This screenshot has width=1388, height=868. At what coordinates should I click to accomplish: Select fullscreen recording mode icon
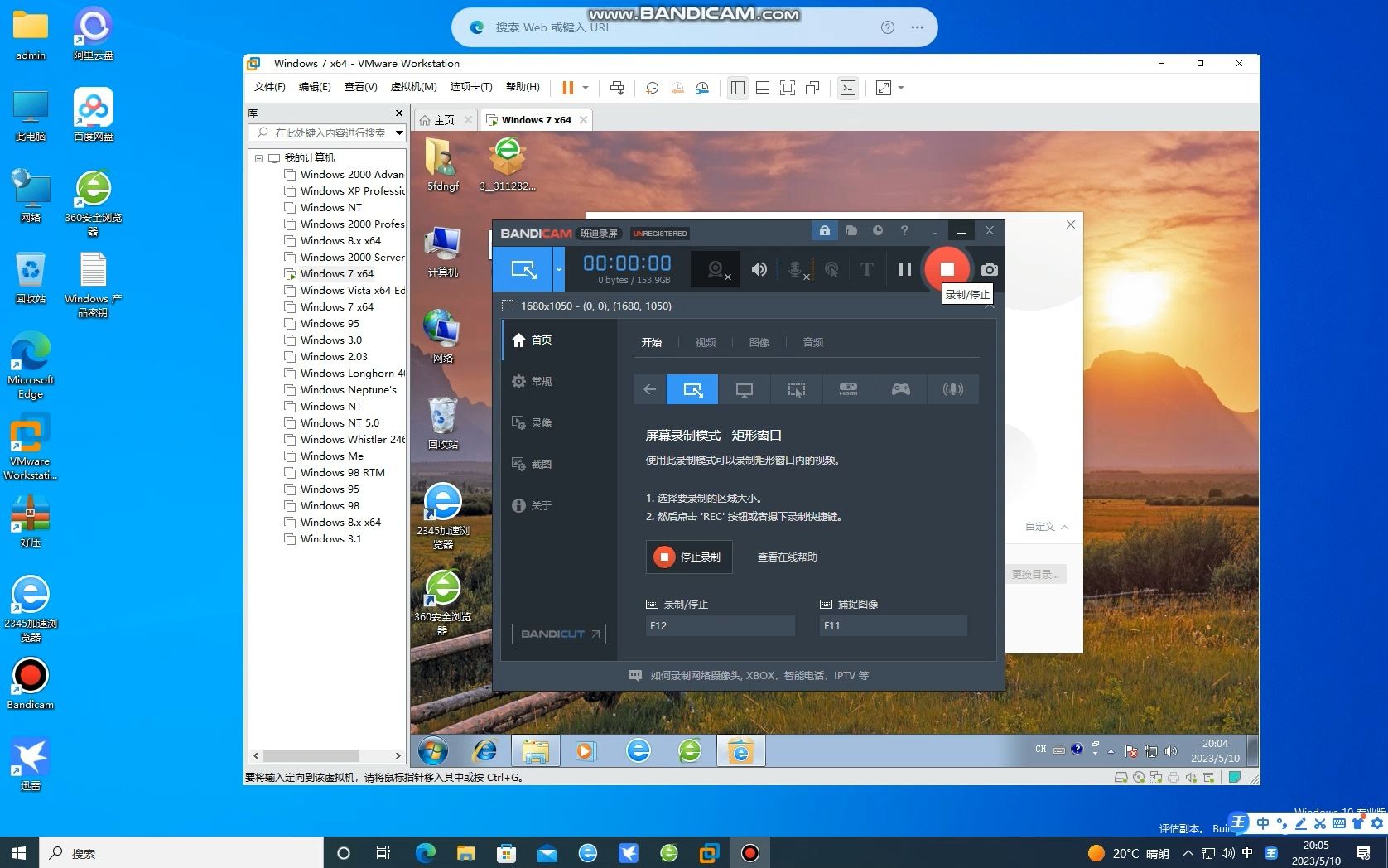[744, 389]
